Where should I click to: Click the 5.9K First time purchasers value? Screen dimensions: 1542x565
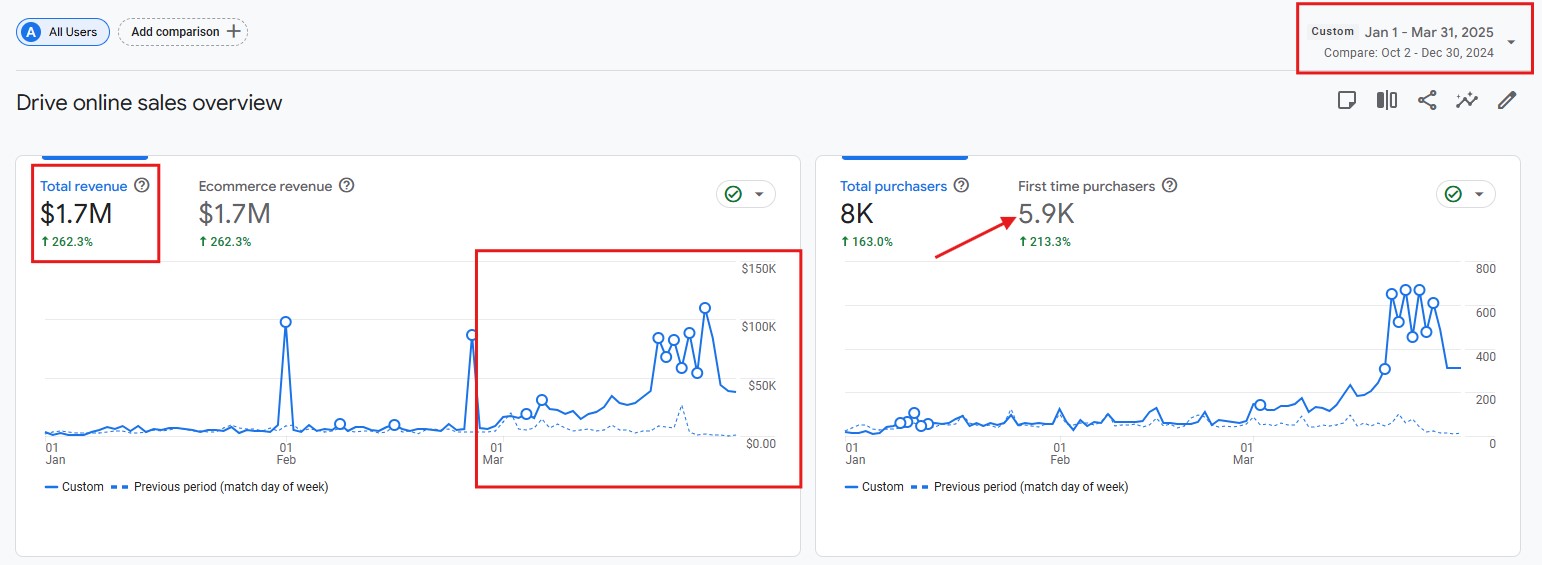pyautogui.click(x=1047, y=213)
